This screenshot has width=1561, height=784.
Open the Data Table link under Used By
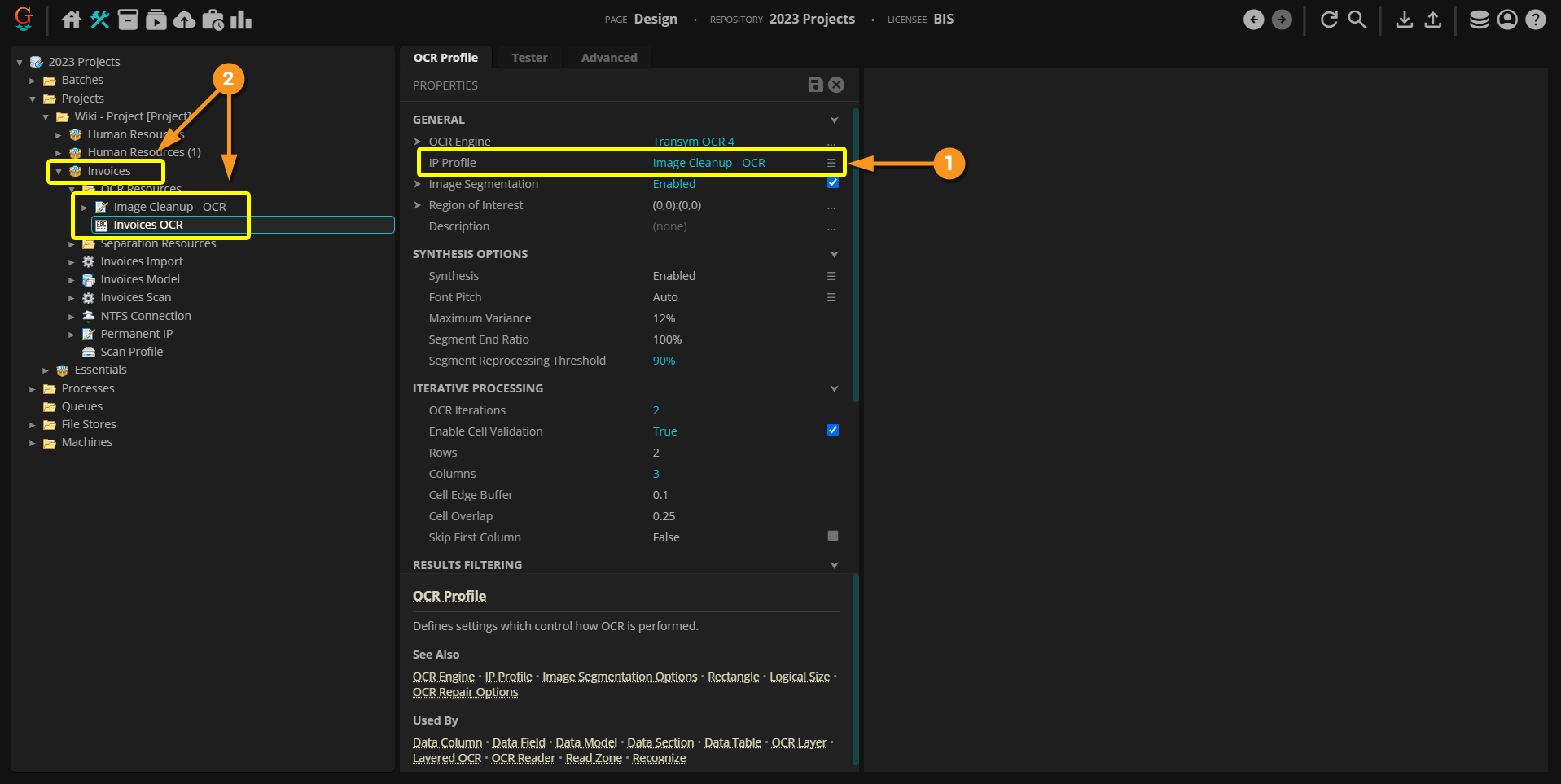[733, 742]
